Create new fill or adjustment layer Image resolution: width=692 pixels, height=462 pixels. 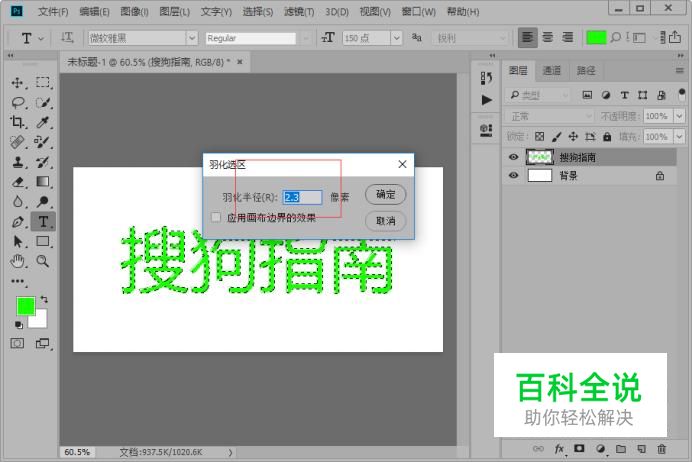click(x=600, y=449)
